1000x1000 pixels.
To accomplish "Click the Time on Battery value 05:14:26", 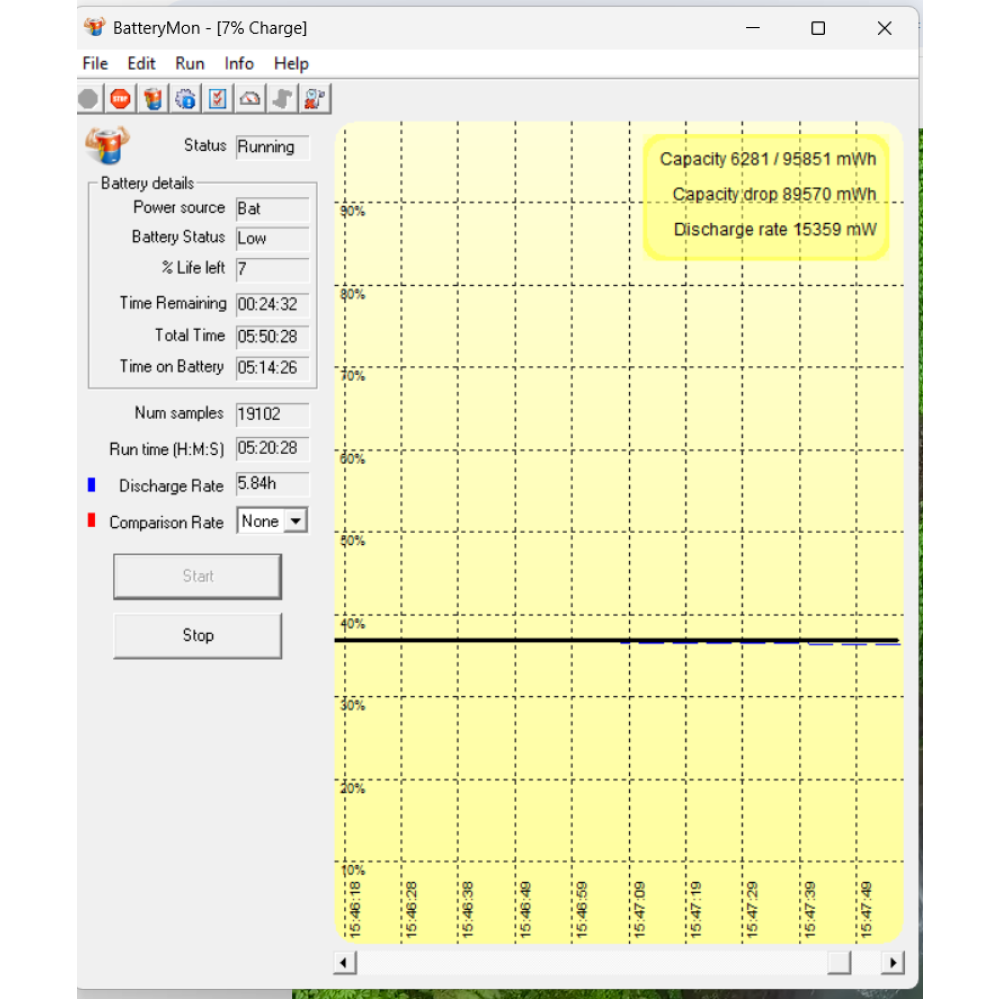I will 272,368.
